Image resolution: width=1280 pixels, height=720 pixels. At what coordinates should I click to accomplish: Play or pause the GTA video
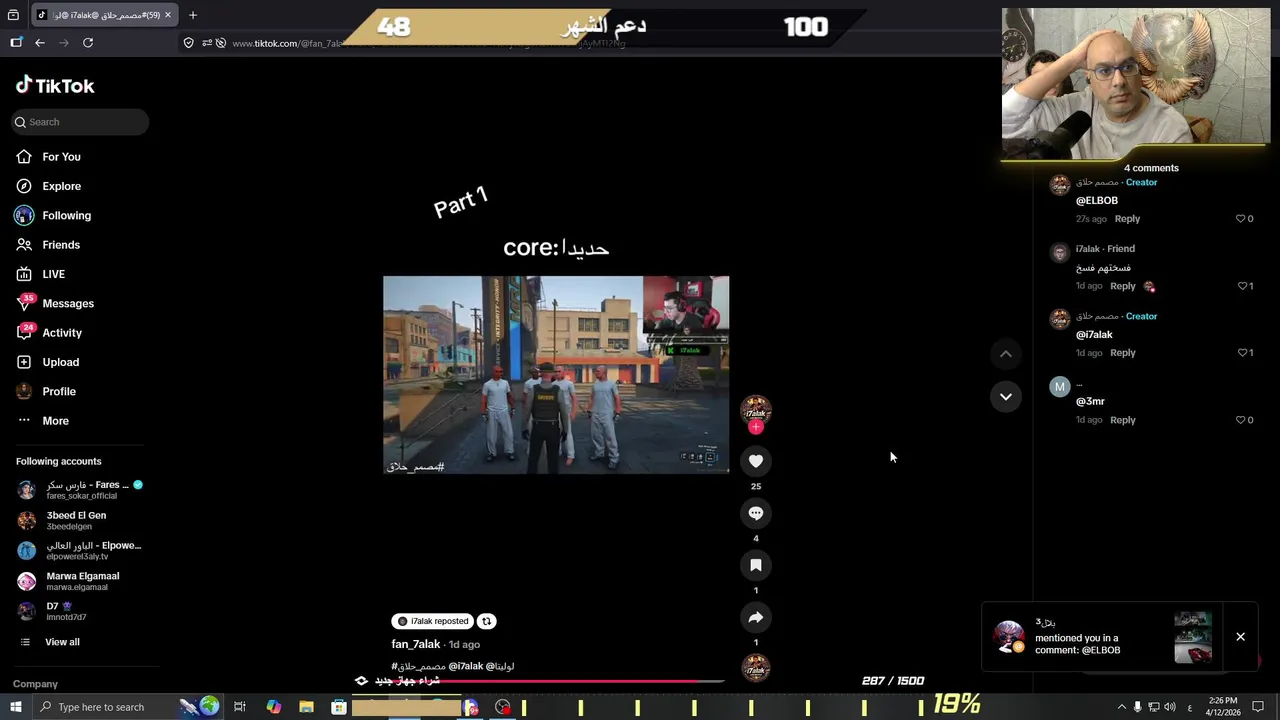556,374
